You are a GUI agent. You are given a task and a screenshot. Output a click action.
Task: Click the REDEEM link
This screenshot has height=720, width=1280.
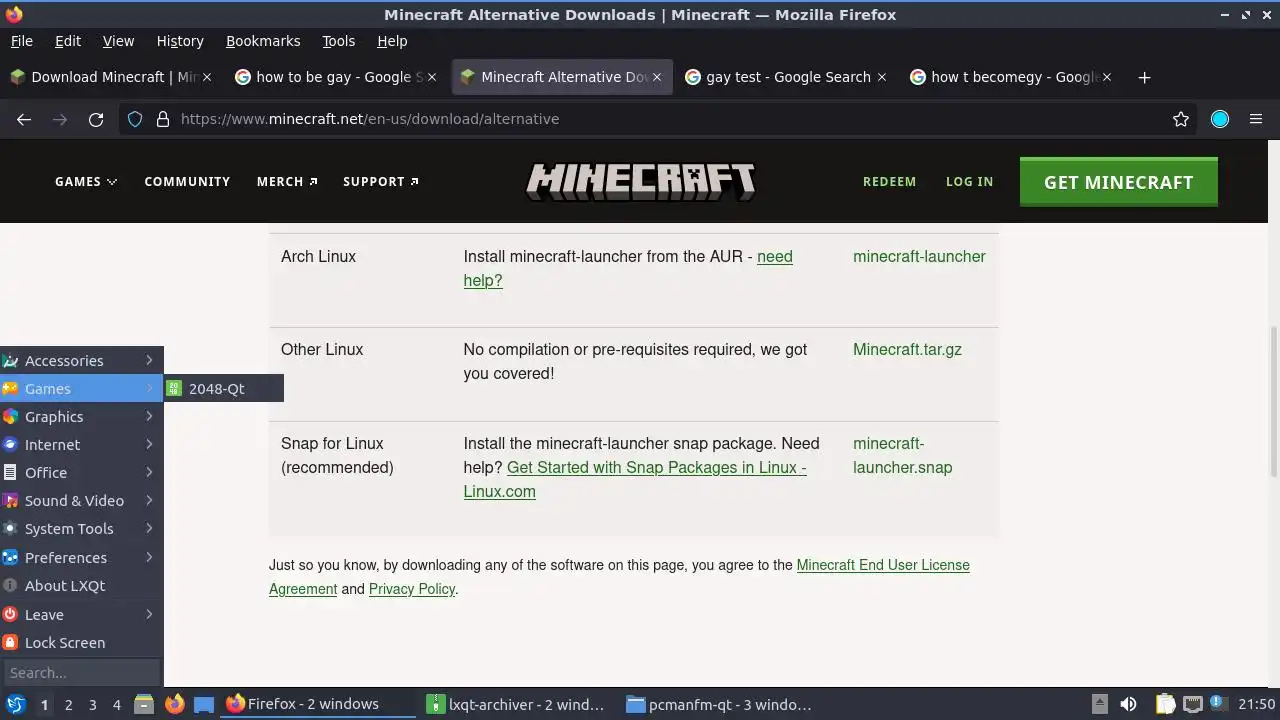[889, 182]
